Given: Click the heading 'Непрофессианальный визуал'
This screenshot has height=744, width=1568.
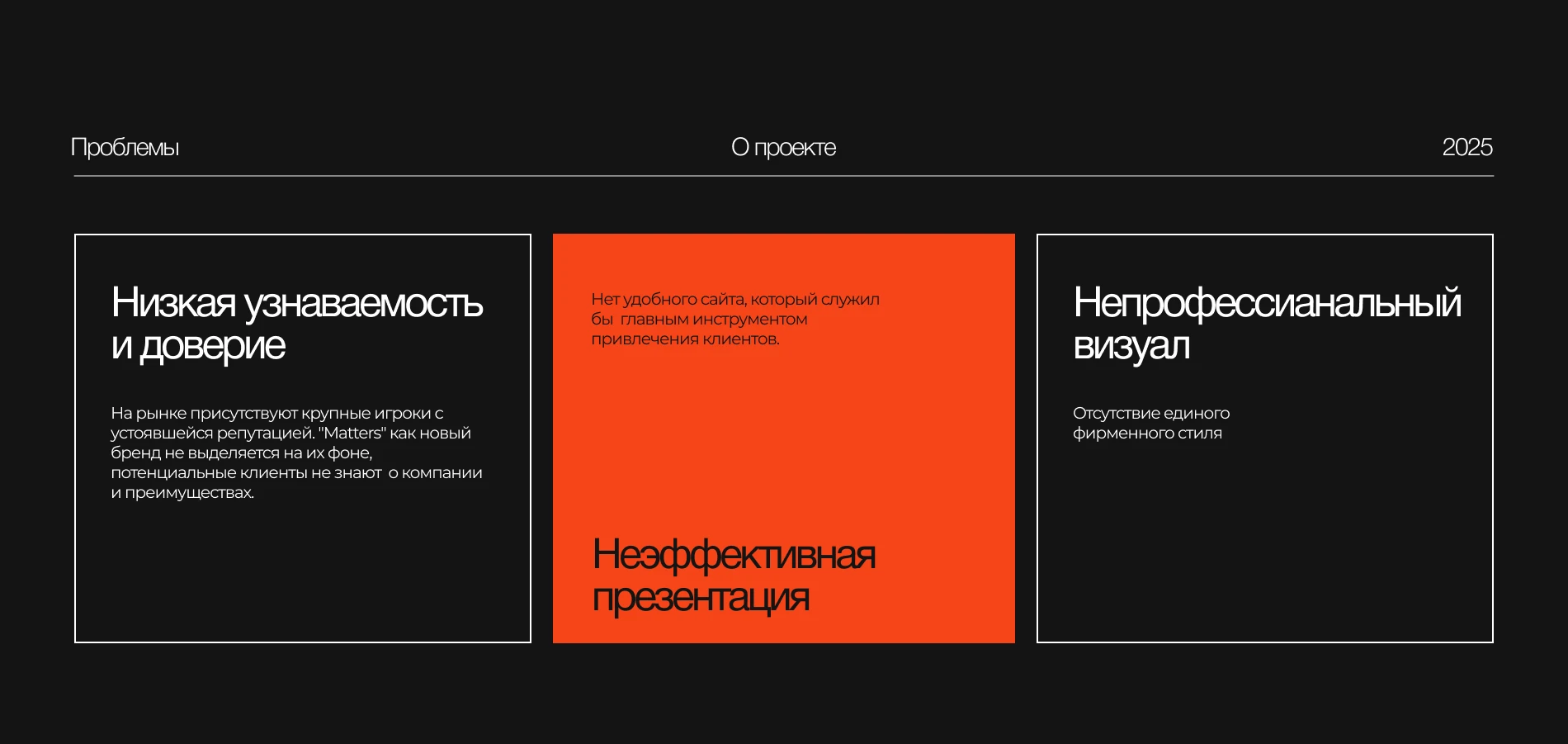Looking at the screenshot, I should click(x=1267, y=324).
